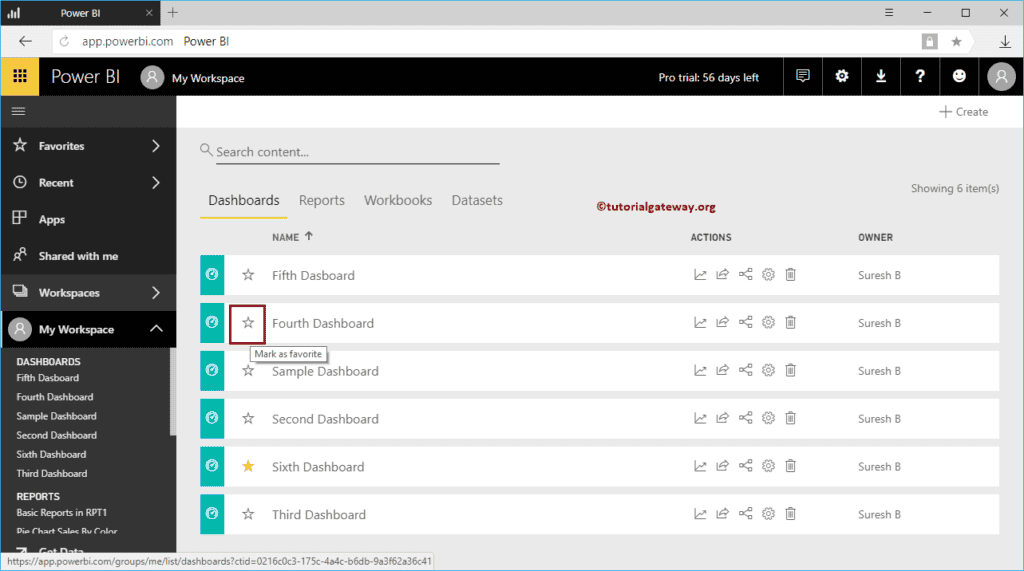Reload the page with refresh icon
1024x571 pixels.
(64, 42)
